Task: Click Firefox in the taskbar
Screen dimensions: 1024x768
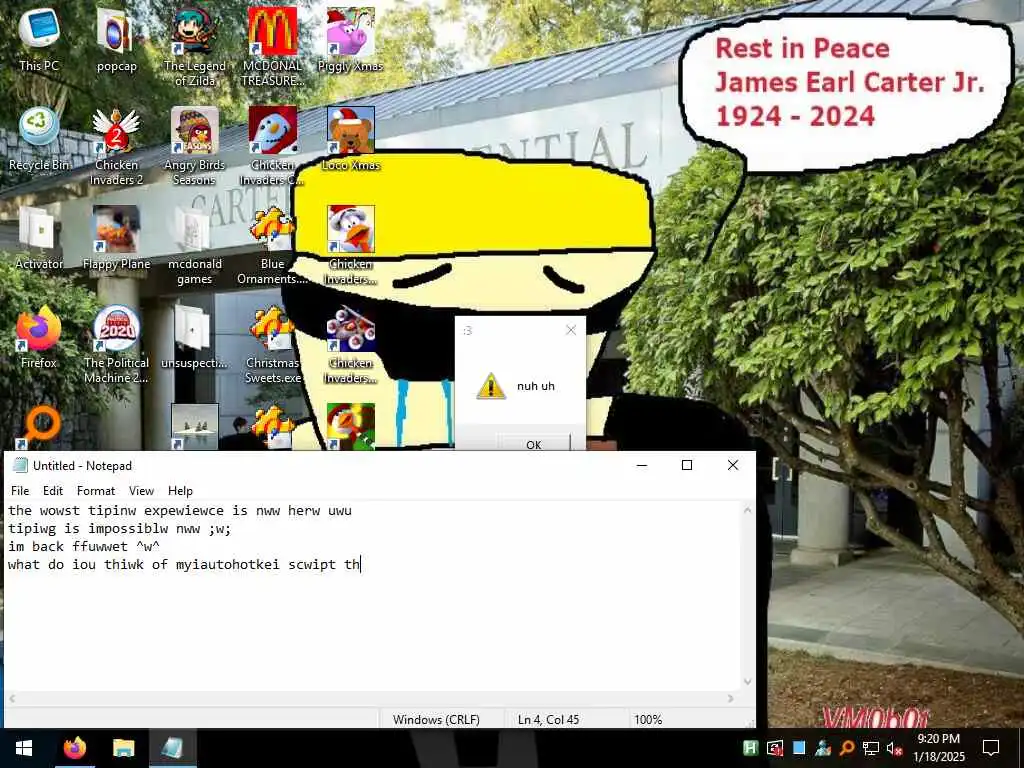Action: pos(74,748)
